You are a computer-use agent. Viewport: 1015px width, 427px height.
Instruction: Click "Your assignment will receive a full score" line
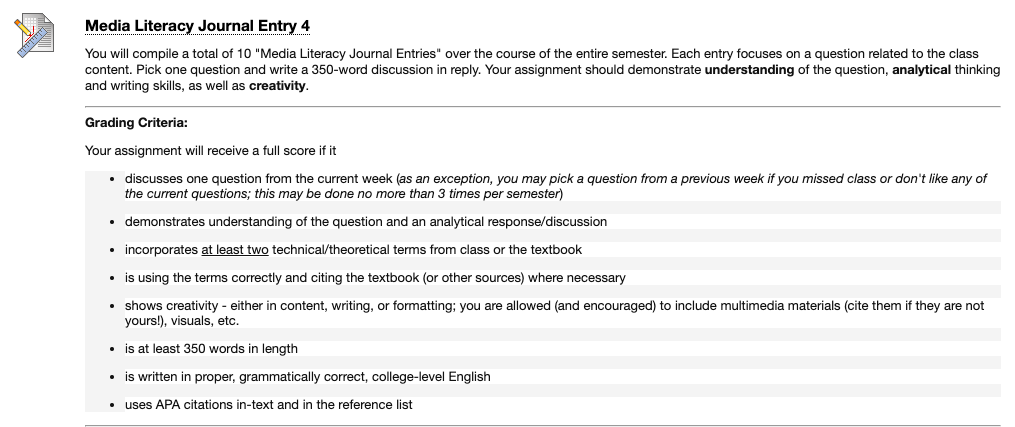[x=210, y=151]
